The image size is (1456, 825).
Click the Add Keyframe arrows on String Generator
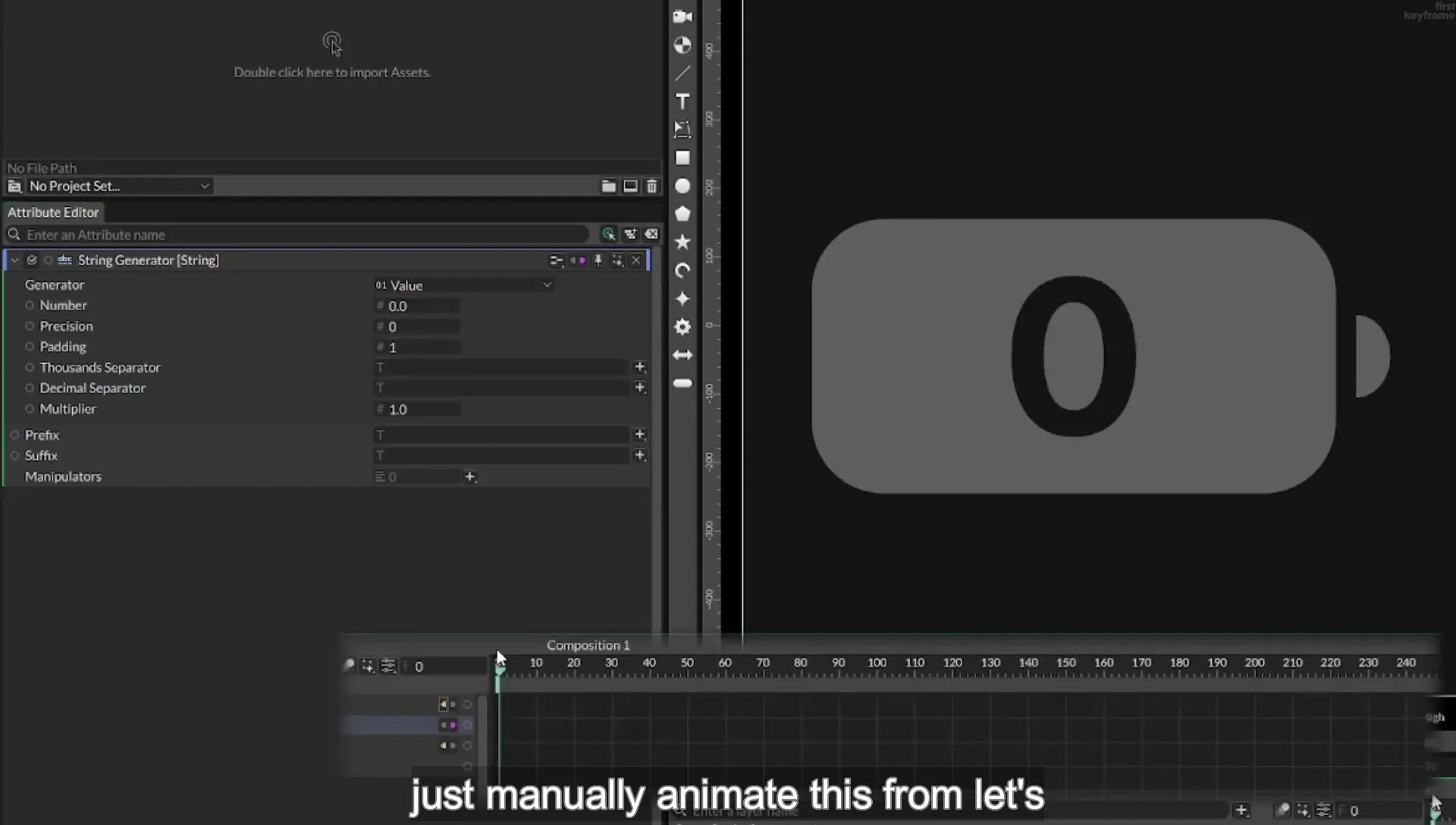coord(578,261)
